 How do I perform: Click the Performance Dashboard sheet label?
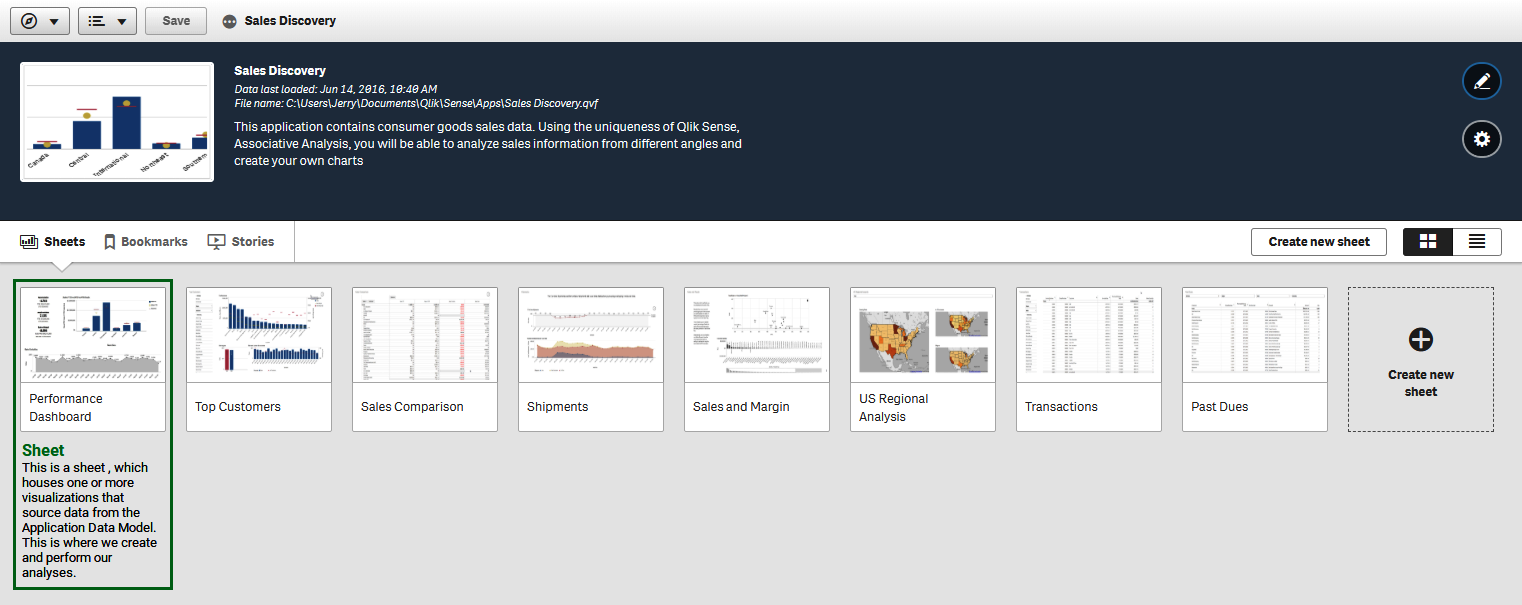[x=66, y=408]
